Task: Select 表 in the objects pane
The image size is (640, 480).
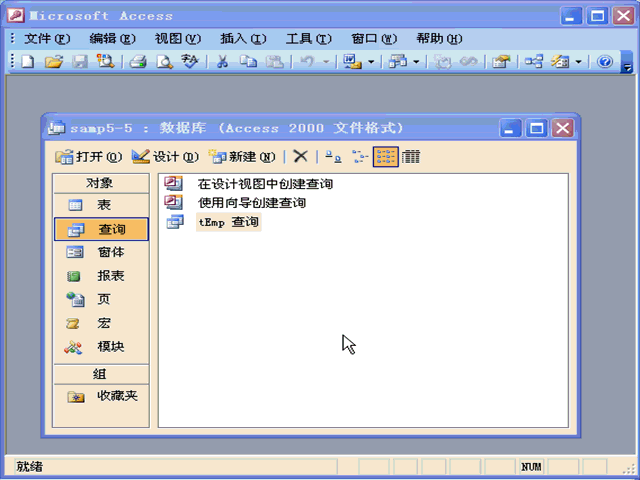Action: pos(101,205)
